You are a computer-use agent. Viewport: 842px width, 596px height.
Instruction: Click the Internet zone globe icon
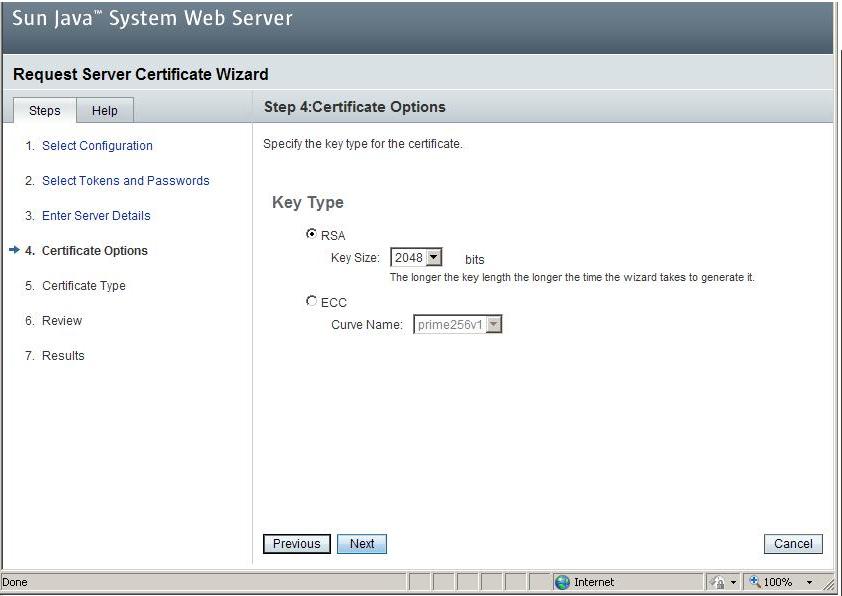point(562,582)
